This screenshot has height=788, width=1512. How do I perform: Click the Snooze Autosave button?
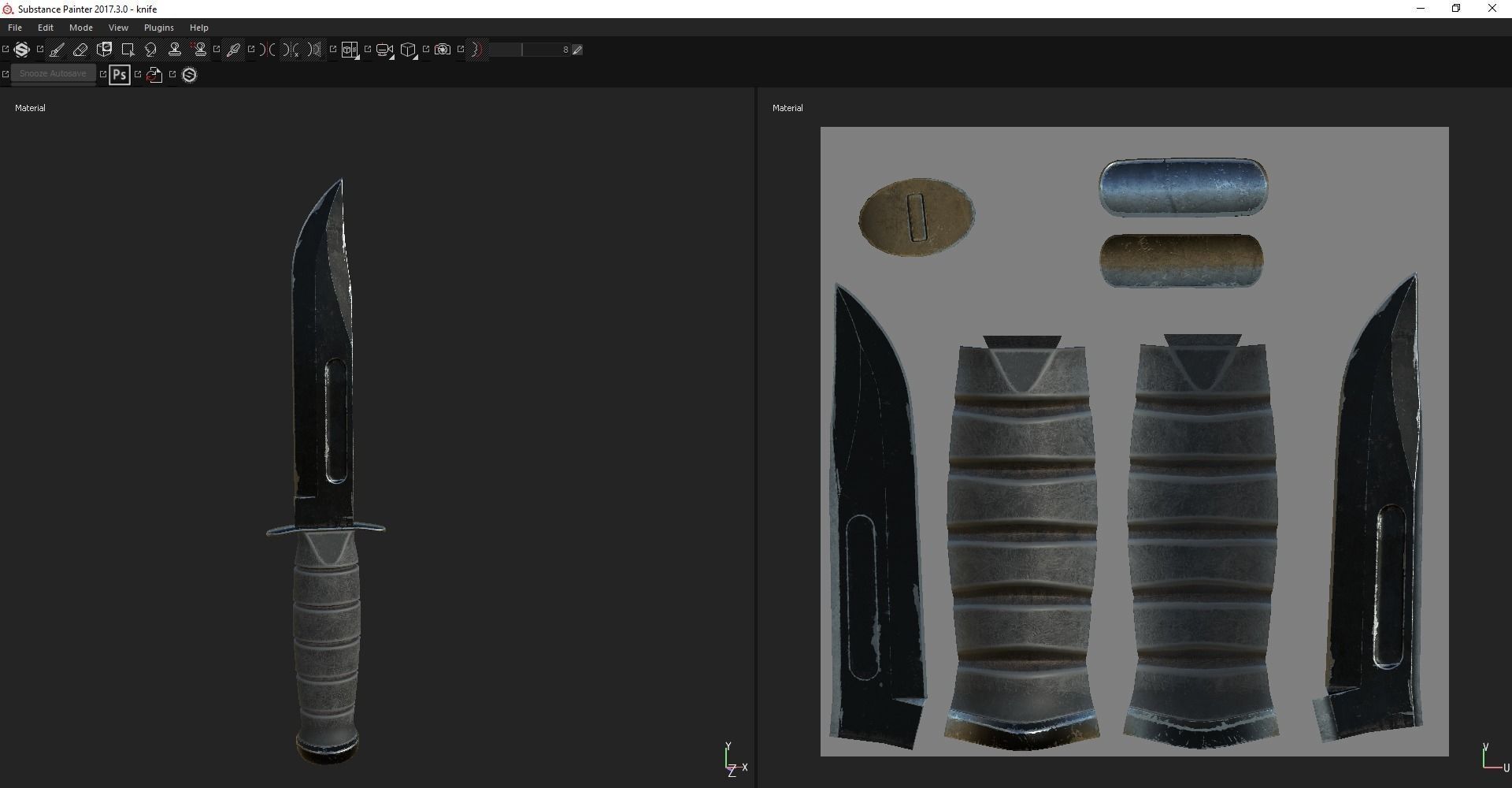[x=53, y=74]
